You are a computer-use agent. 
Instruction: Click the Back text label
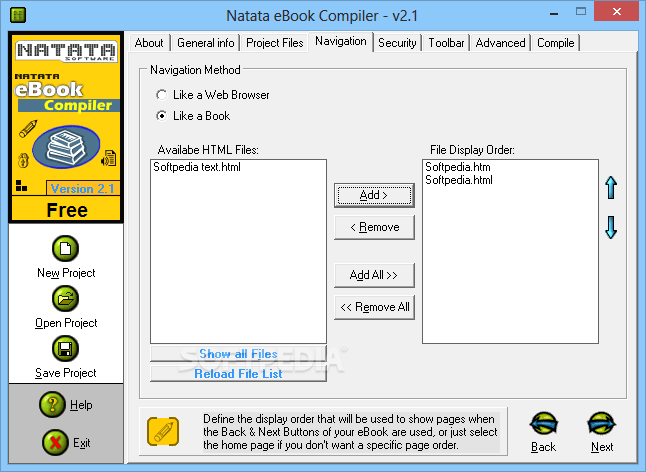[543, 447]
